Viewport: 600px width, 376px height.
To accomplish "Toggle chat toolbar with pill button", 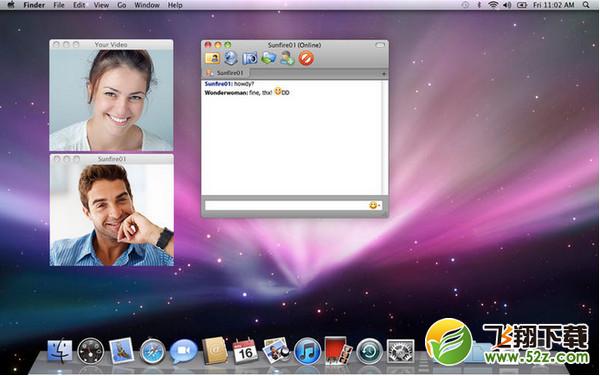I will (x=380, y=45).
